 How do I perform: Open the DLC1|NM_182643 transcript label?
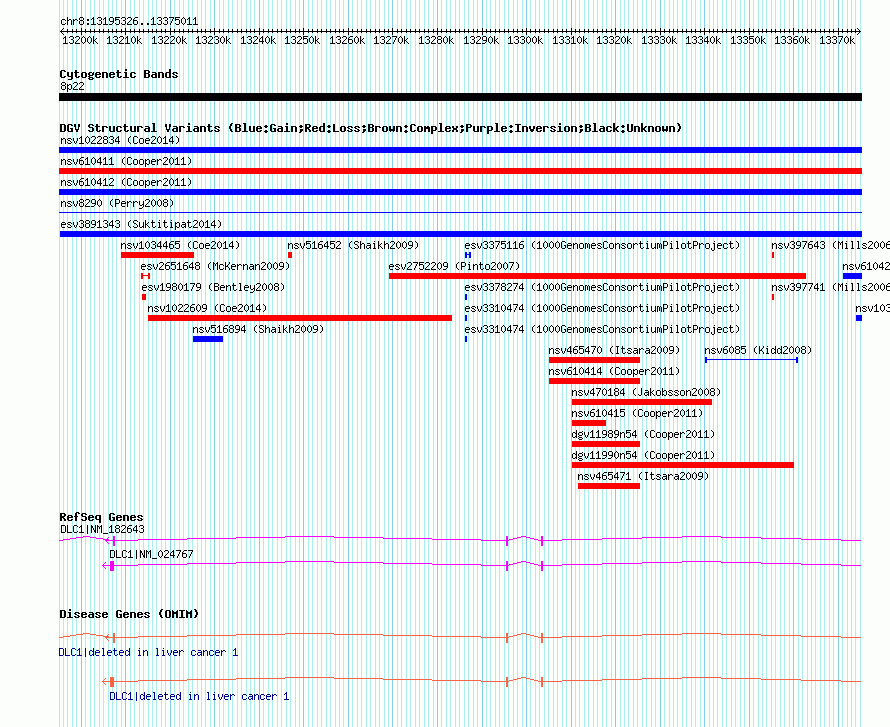coord(102,530)
